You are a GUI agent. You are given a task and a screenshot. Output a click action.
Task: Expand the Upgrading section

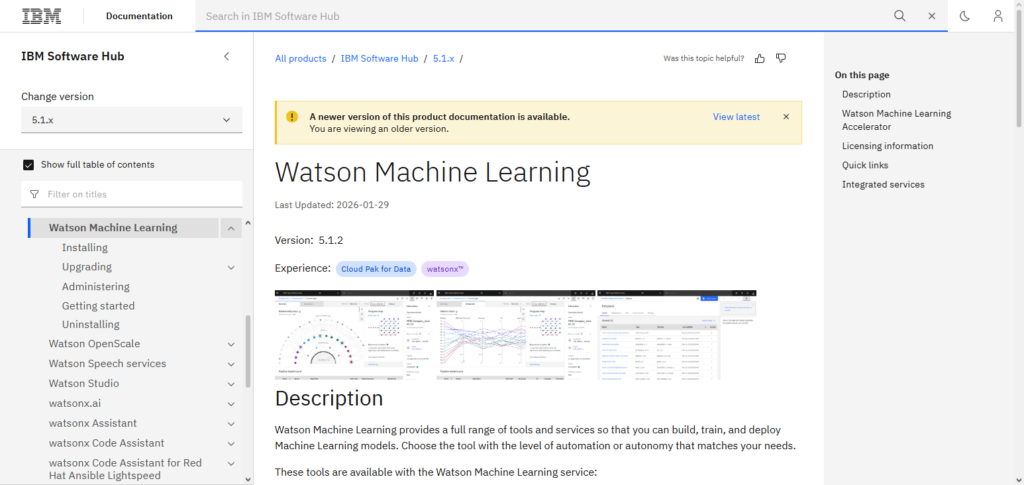tap(231, 267)
